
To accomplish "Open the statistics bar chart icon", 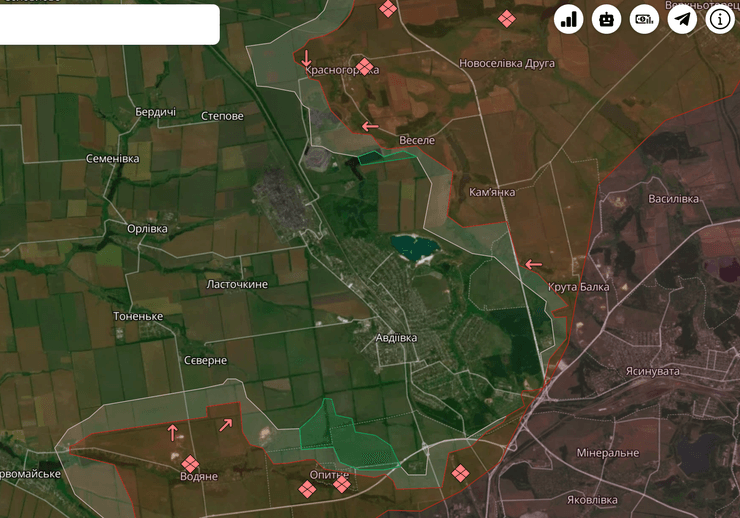I will pos(569,19).
